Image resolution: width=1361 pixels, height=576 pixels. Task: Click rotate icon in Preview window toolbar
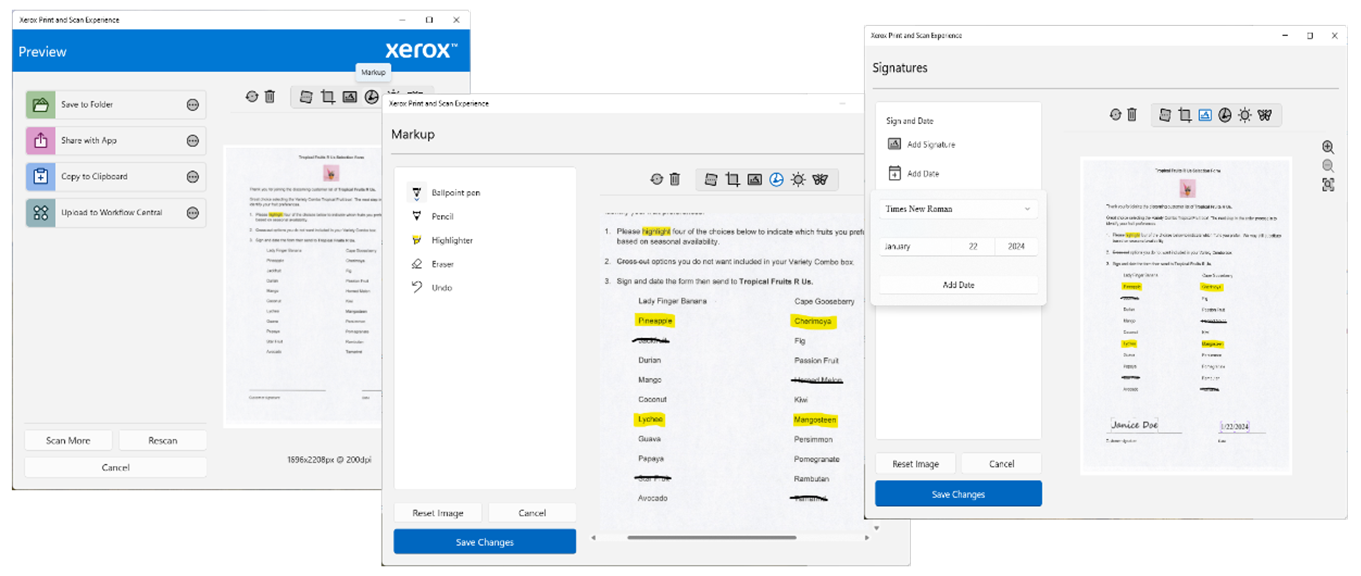click(x=251, y=97)
